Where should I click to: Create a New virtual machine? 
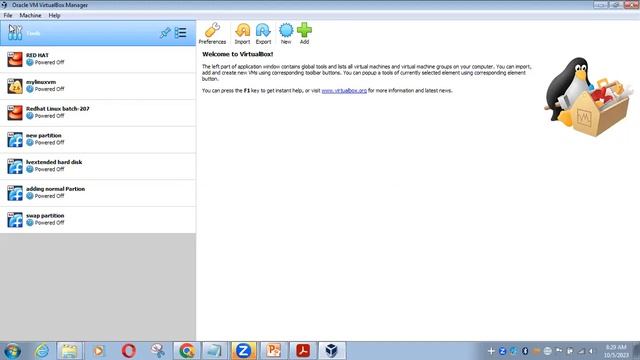[286, 33]
